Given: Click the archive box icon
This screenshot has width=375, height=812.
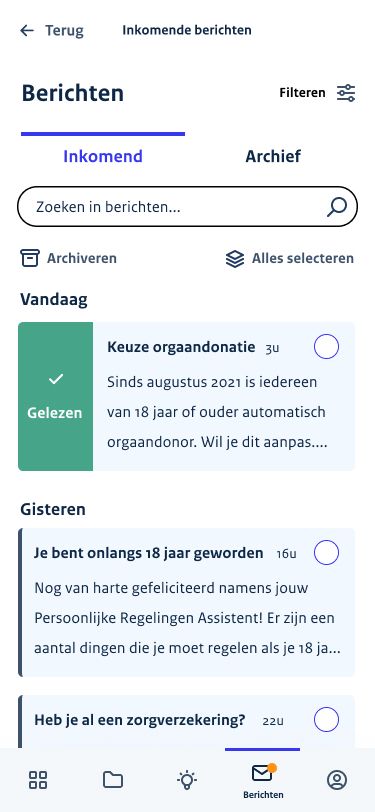Looking at the screenshot, I should (30, 258).
